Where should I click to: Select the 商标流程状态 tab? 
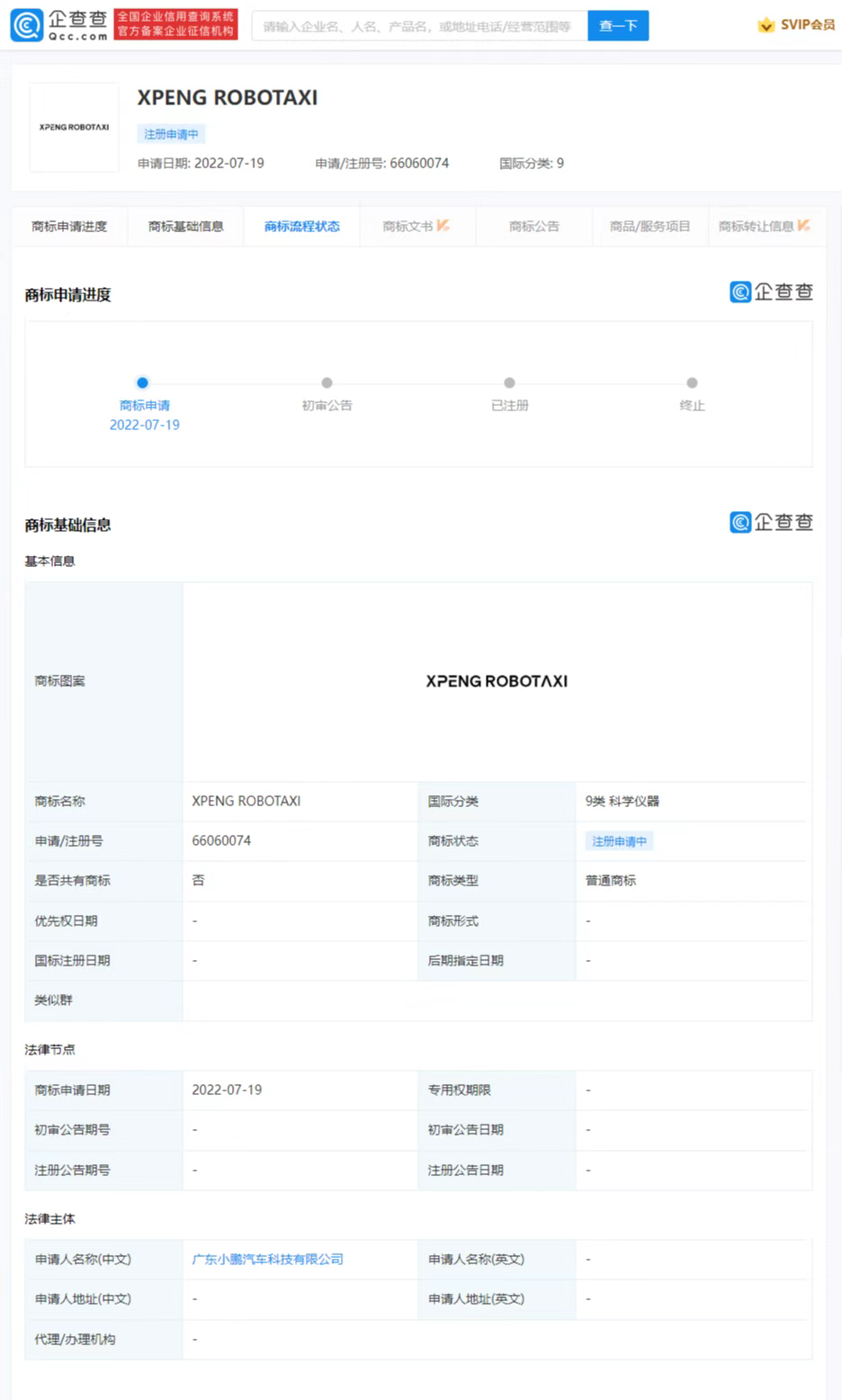pyautogui.click(x=302, y=227)
